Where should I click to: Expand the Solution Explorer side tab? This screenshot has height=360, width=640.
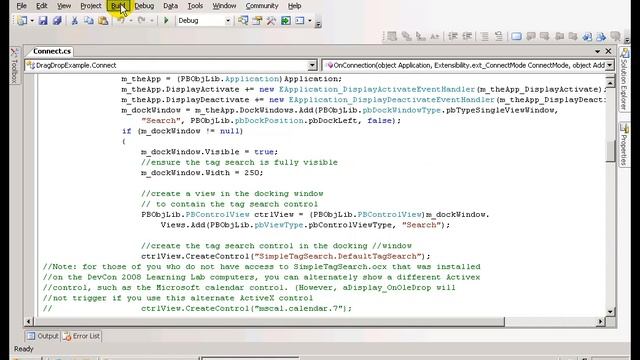[624, 79]
